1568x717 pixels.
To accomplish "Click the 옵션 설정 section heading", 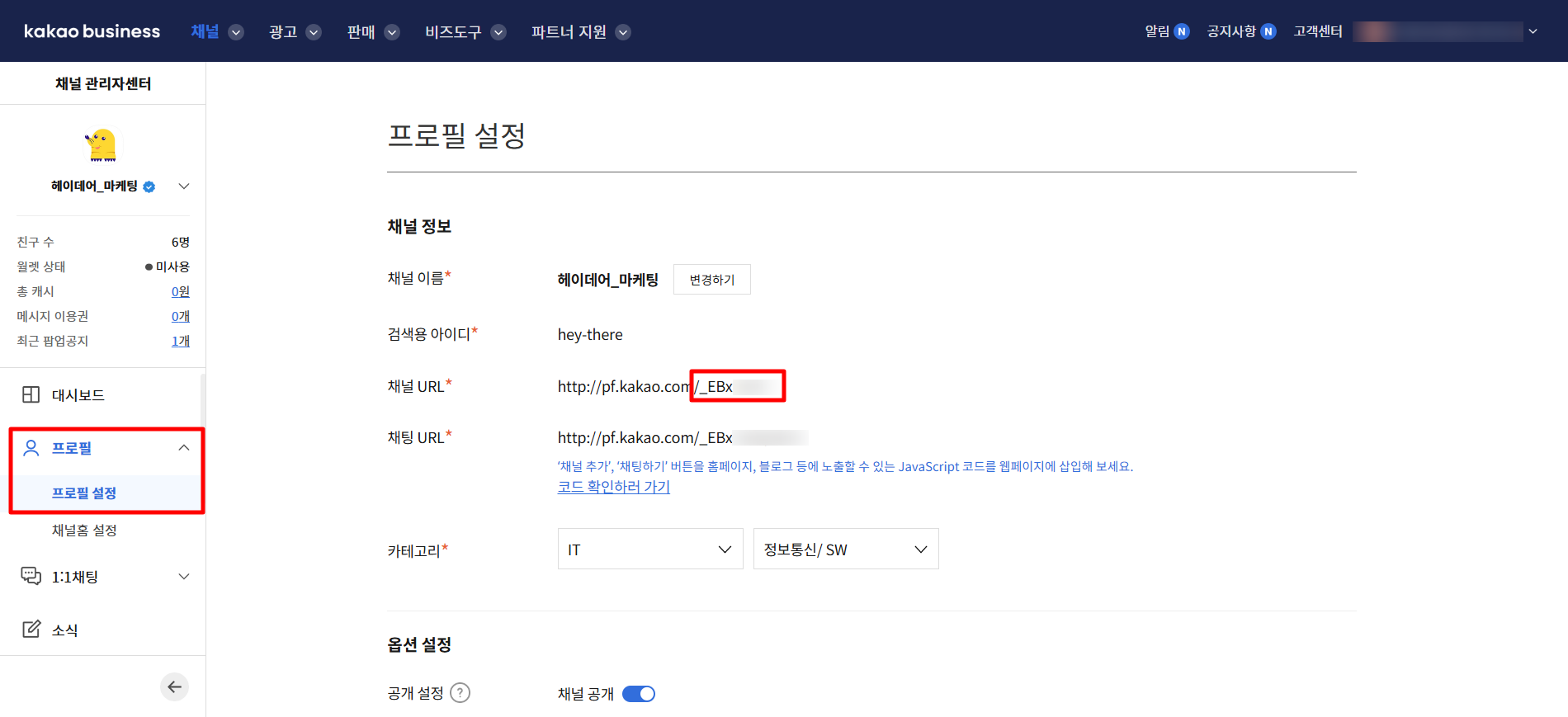I will point(419,644).
